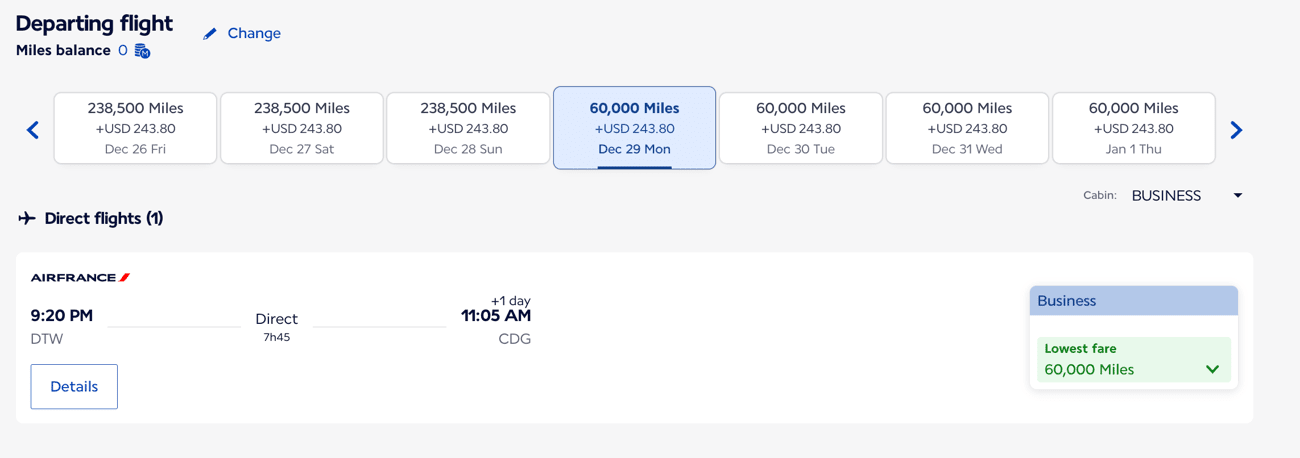Click the miles balance value 0
The height and width of the screenshot is (458, 1300).
123,51
